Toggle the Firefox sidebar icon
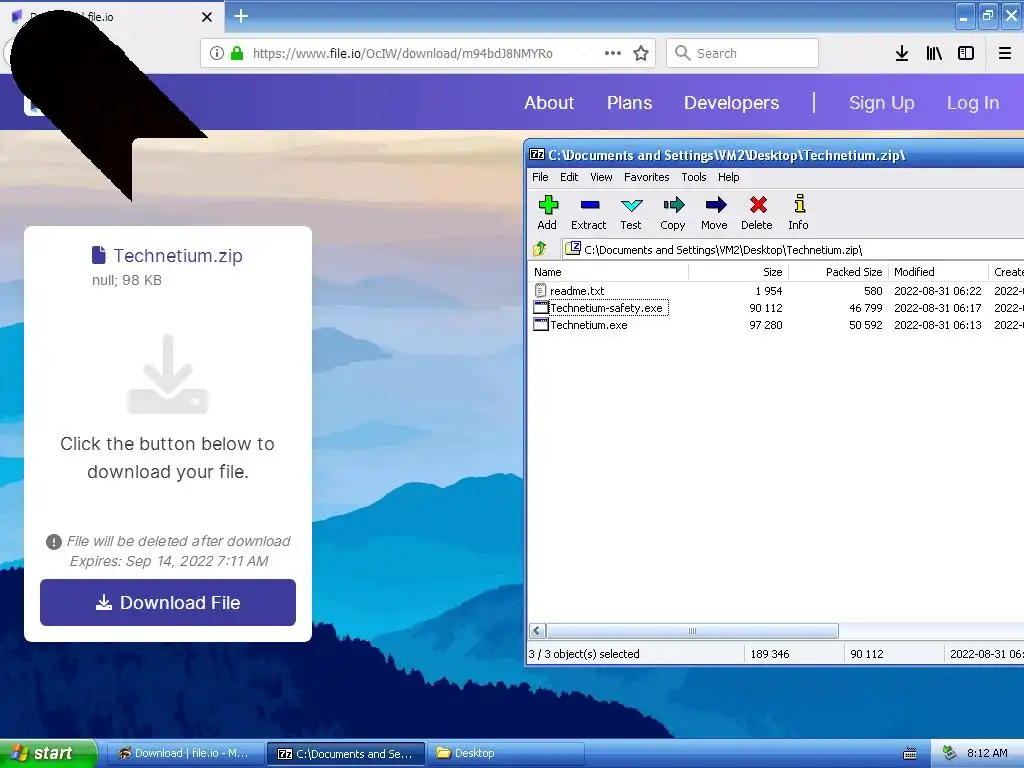The image size is (1024, 768). pos(966,54)
